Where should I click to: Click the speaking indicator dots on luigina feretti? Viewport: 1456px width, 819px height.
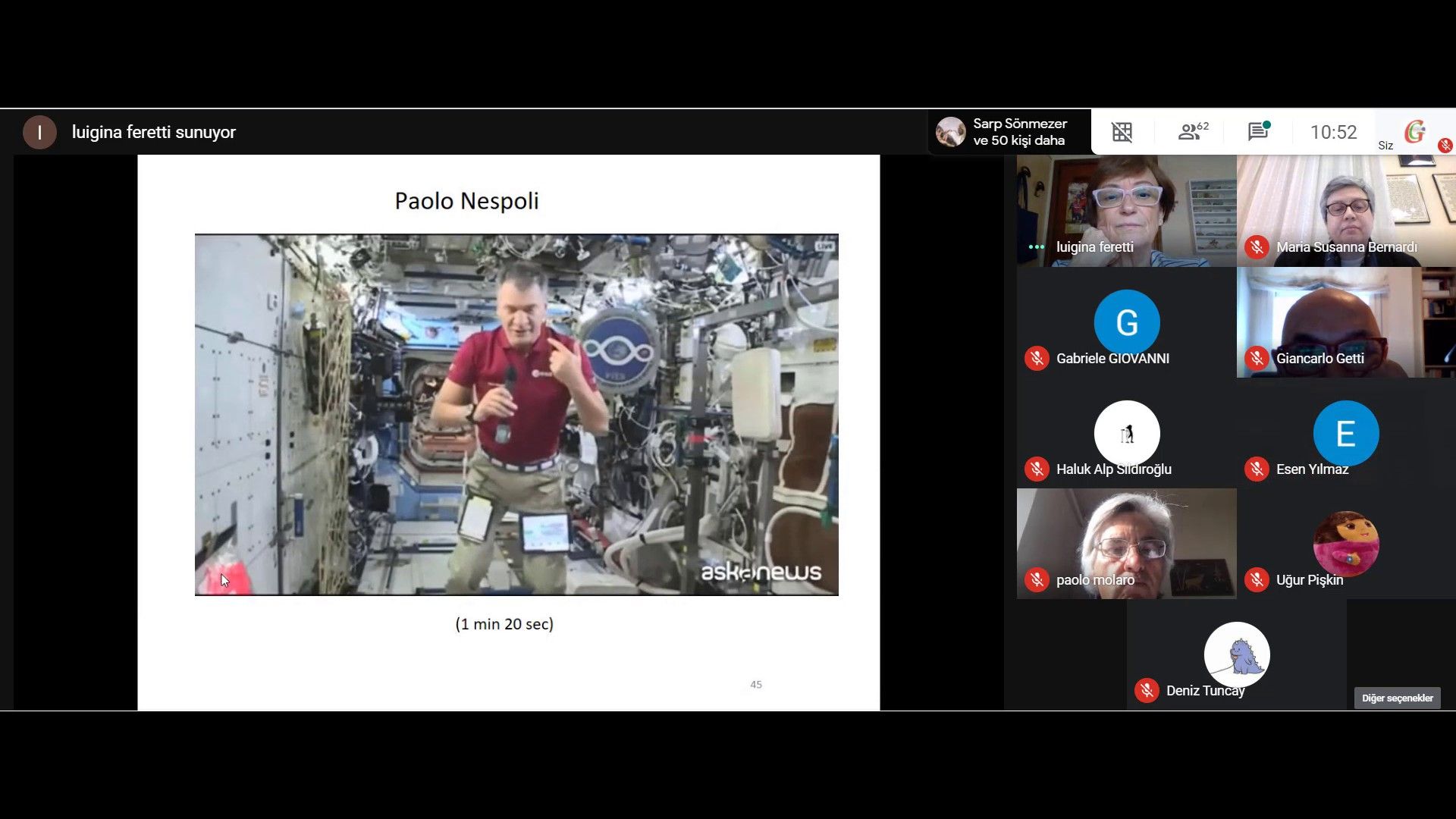1036,247
